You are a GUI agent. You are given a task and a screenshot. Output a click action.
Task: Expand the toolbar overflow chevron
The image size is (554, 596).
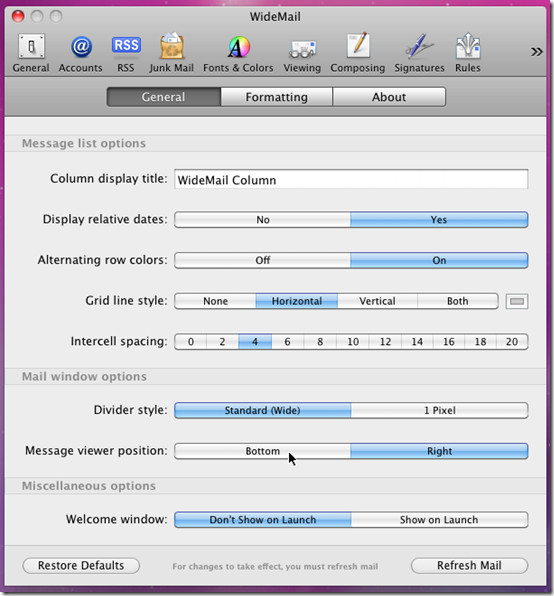click(537, 52)
